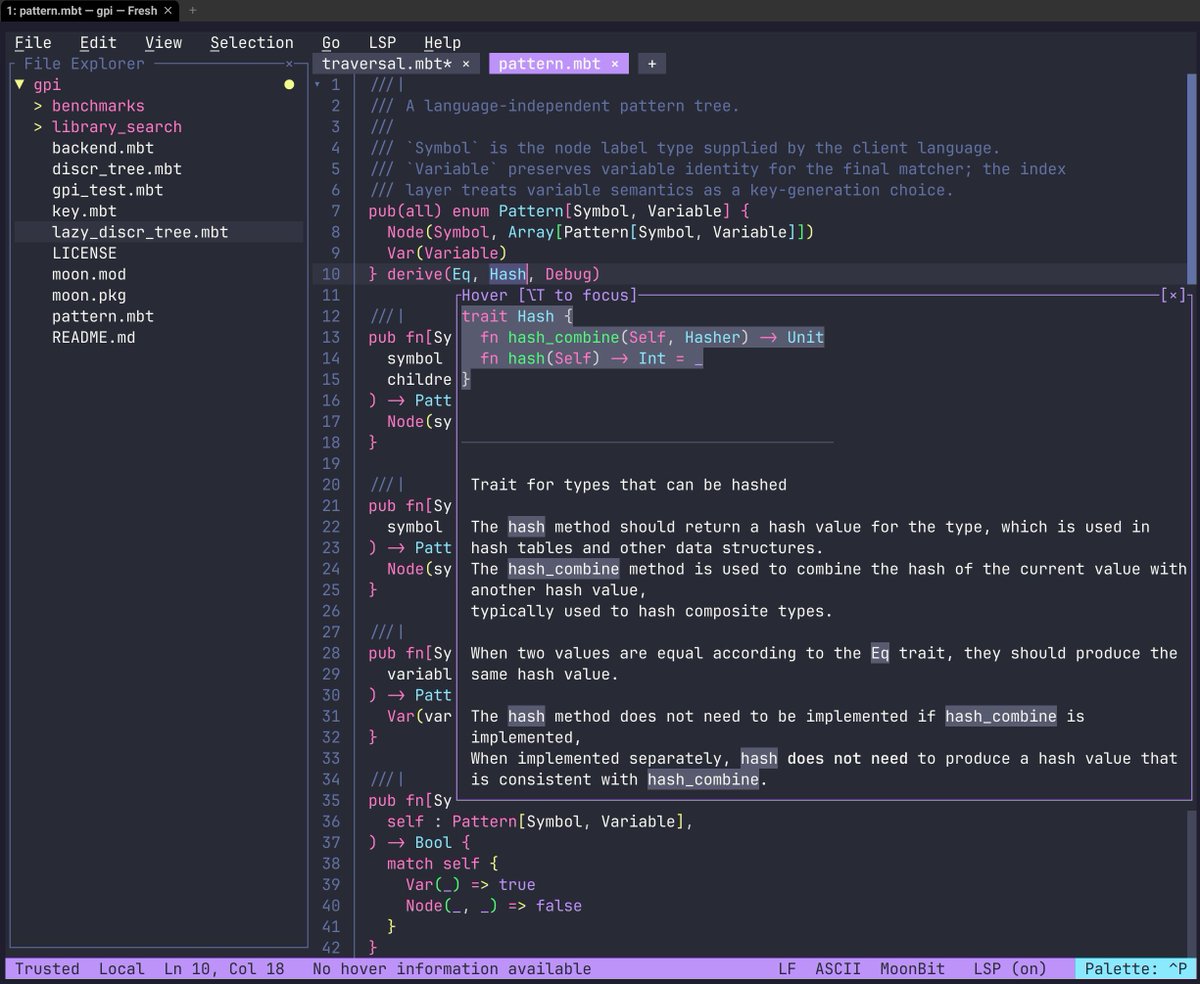The width and height of the screenshot is (1200, 984).
Task: Switch to the pattern.mbt editor tab
Action: (549, 63)
